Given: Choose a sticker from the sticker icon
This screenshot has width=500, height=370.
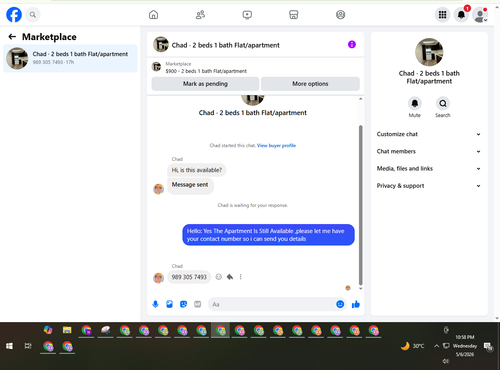Looking at the screenshot, I should pos(183,304).
